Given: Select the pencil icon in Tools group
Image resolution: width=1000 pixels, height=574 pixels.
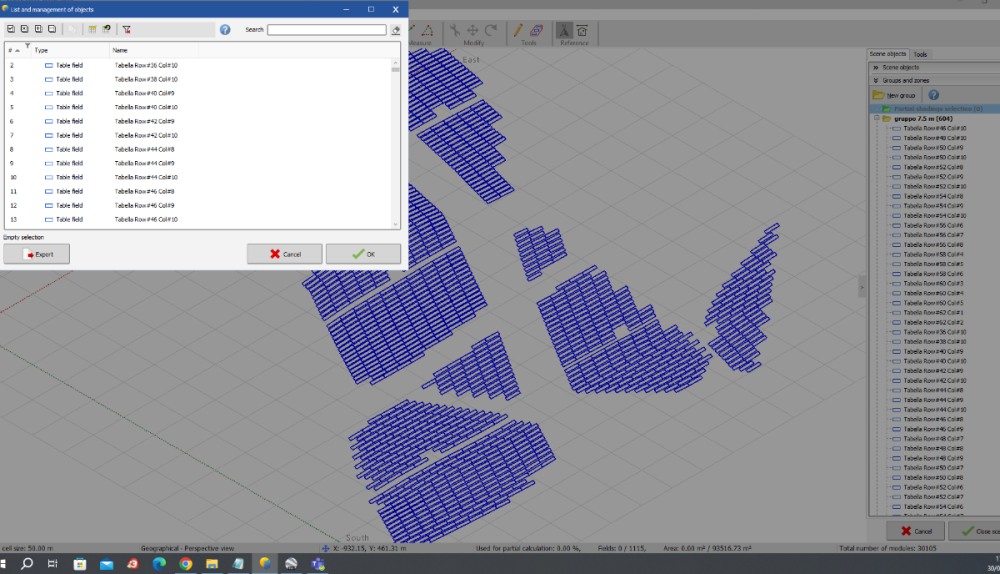Looking at the screenshot, I should [519, 30].
